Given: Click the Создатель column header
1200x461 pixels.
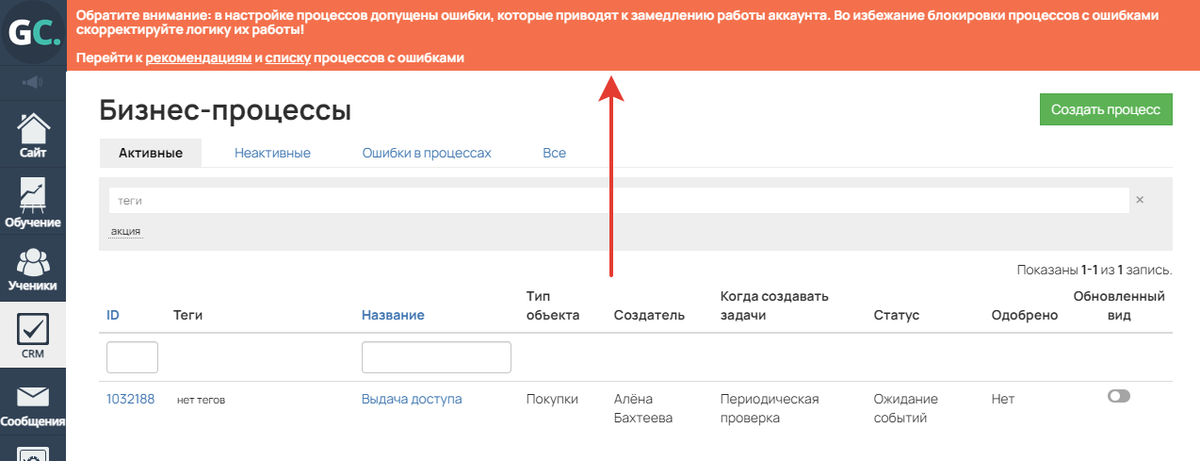Looking at the screenshot, I should pyautogui.click(x=649, y=315).
